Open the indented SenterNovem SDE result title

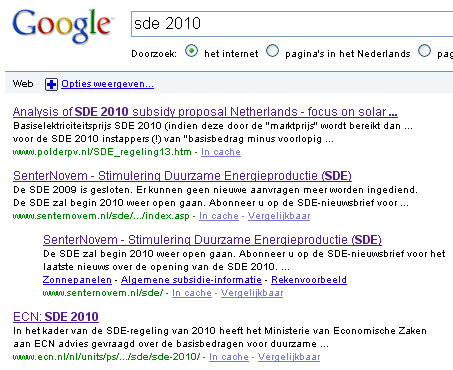[212, 240]
